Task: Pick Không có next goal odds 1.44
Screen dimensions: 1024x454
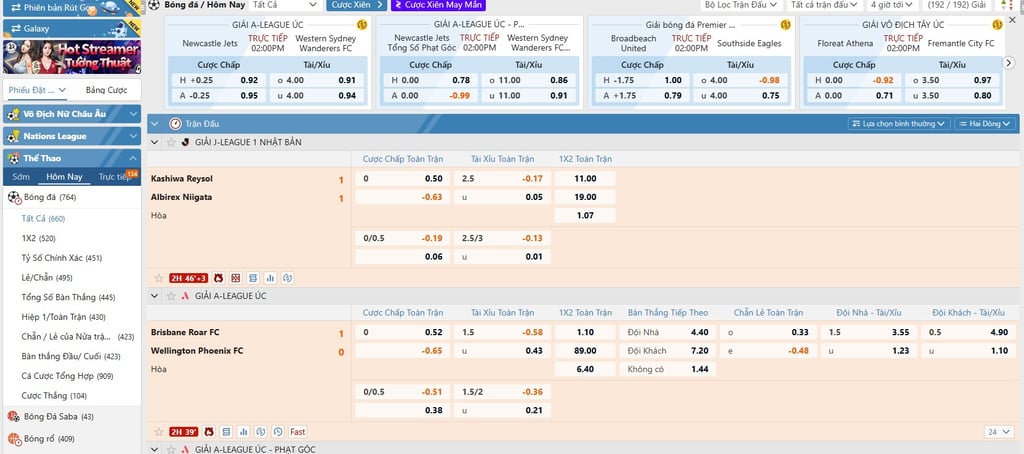Action: click(x=667, y=369)
